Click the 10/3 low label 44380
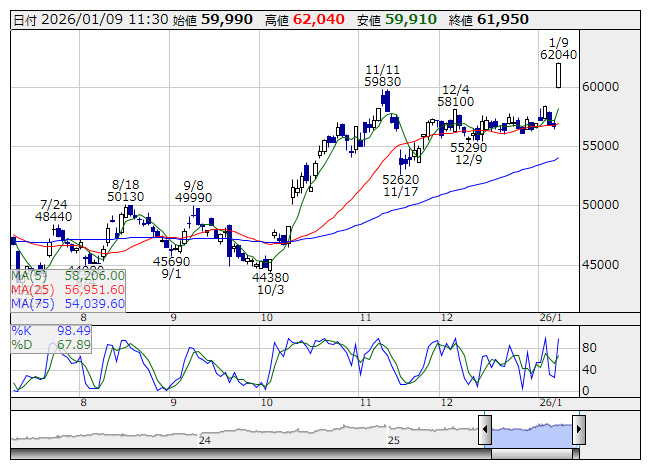The image size is (653, 470). [270, 279]
